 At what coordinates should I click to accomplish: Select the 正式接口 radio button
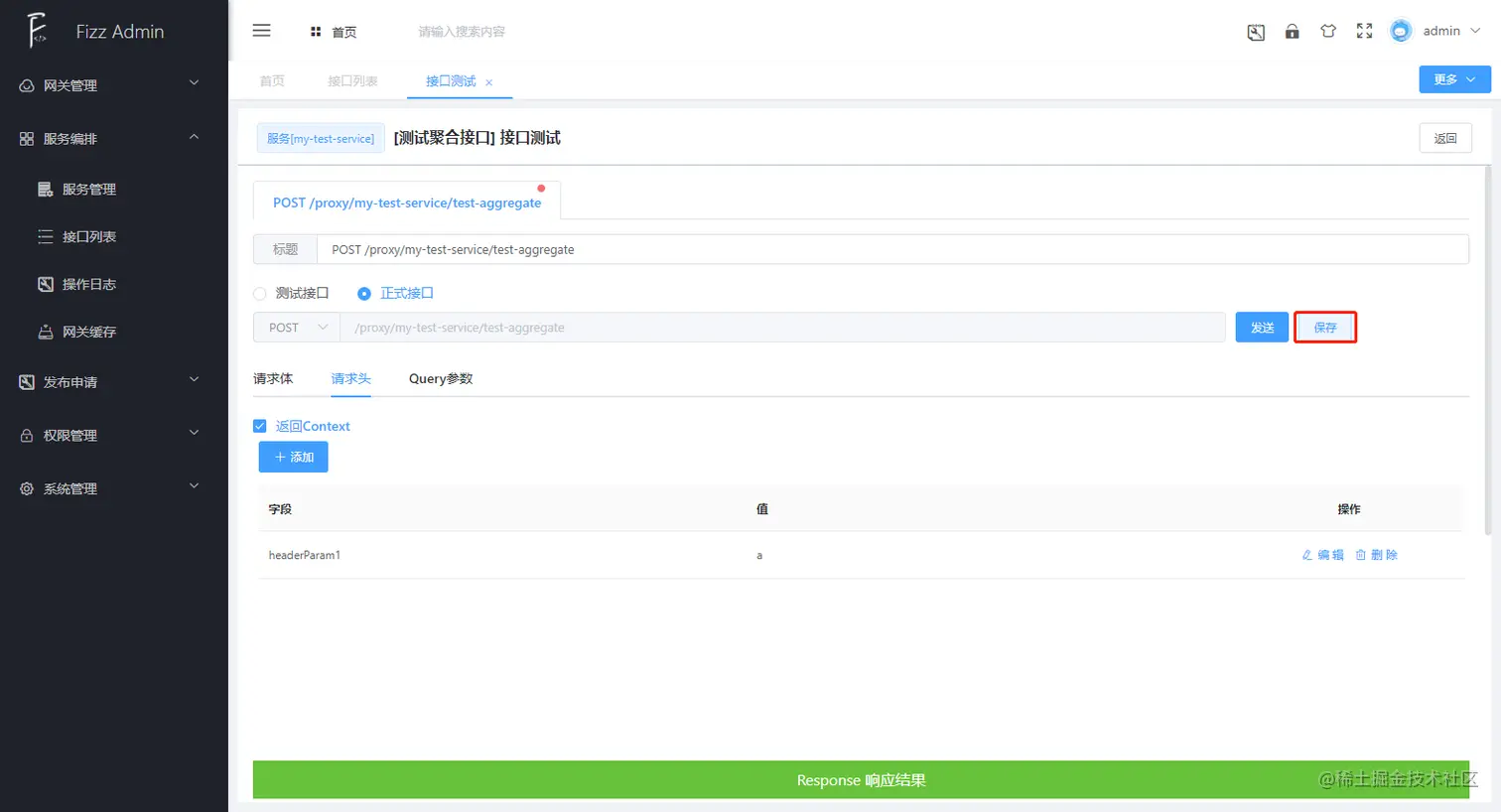click(364, 294)
